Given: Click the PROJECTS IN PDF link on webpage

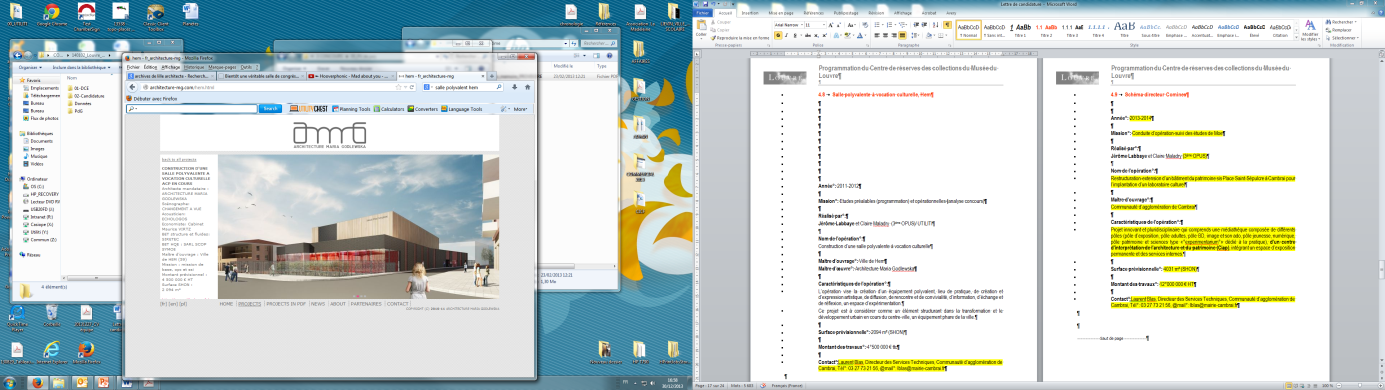Looking at the screenshot, I should (x=286, y=304).
